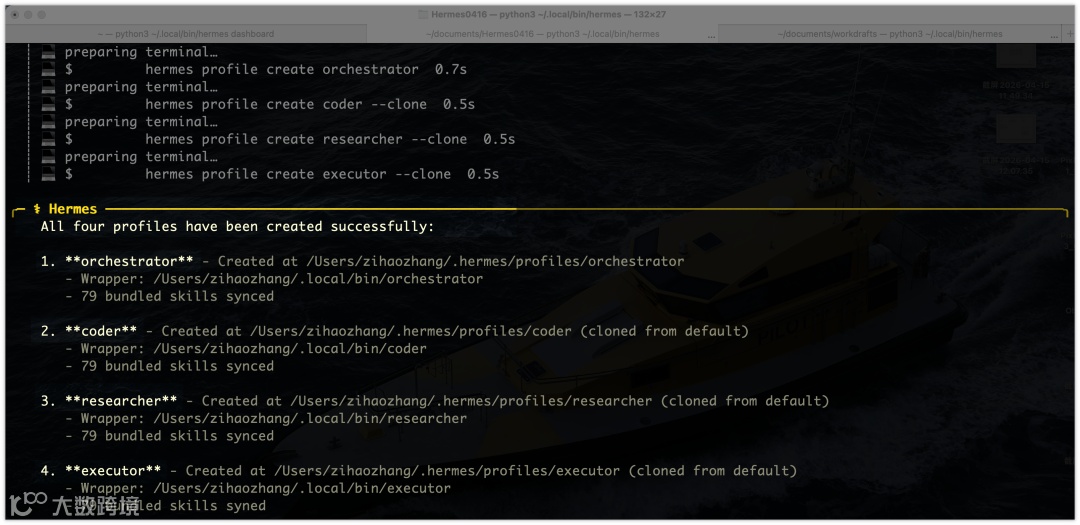Switch to the 'hermes dashboard' terminal tab

pos(185,33)
